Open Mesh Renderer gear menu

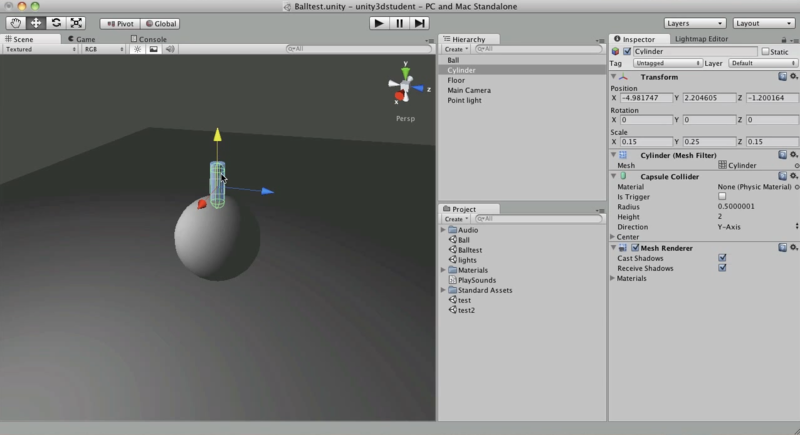(793, 247)
